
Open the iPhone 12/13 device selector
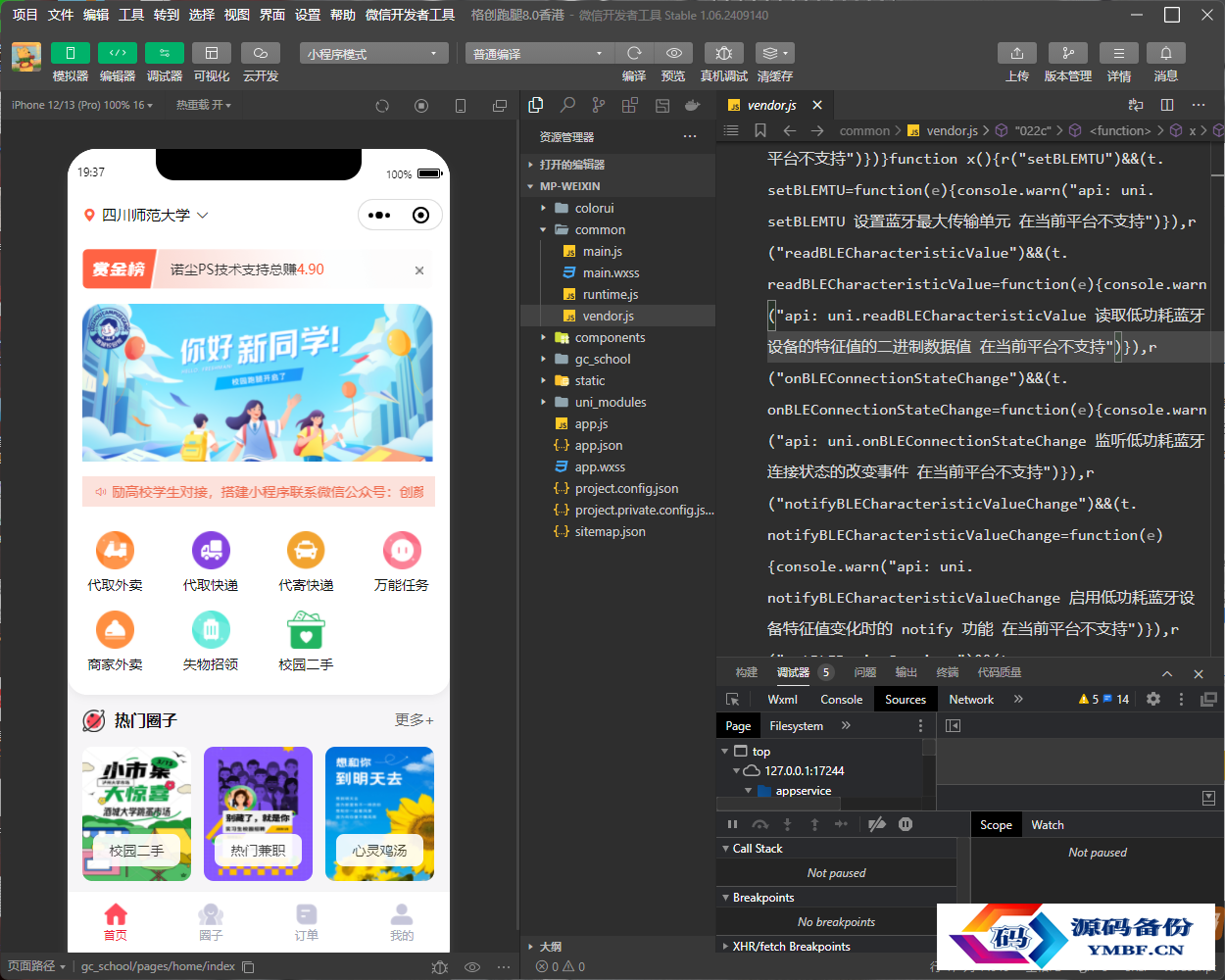82,105
